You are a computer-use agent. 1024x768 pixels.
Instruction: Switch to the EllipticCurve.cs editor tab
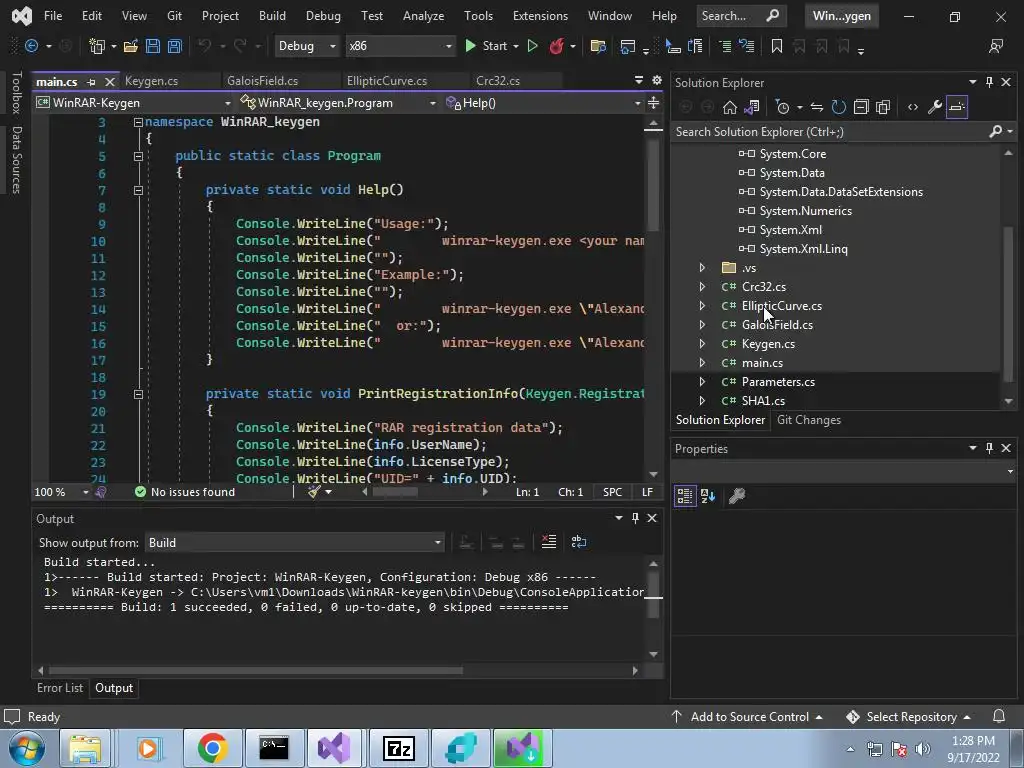click(387, 81)
